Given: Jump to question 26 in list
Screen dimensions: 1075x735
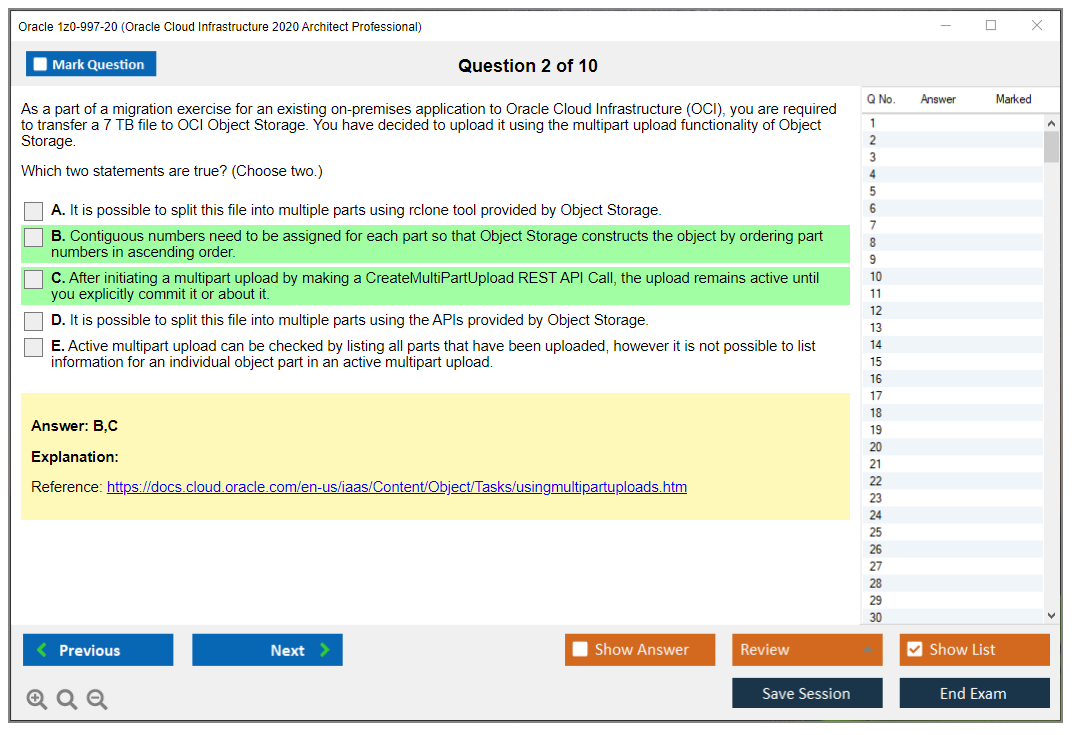Looking at the screenshot, I should 953,550.
